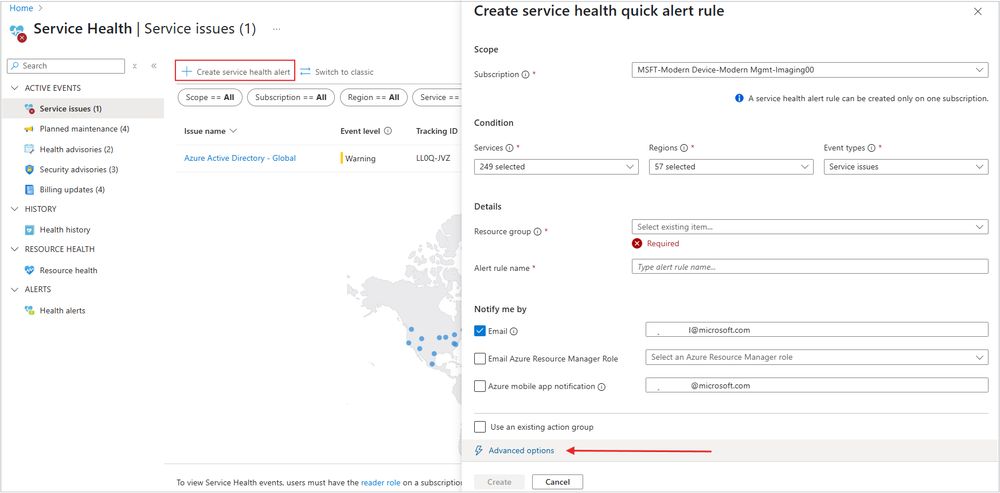
Task: Click the Alert rule name field
Action: click(x=809, y=267)
